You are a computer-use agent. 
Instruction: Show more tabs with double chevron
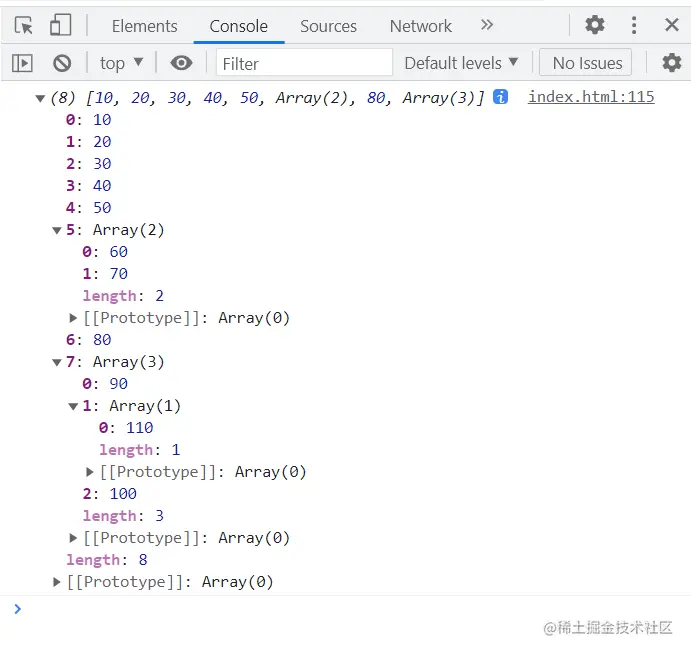click(x=487, y=25)
